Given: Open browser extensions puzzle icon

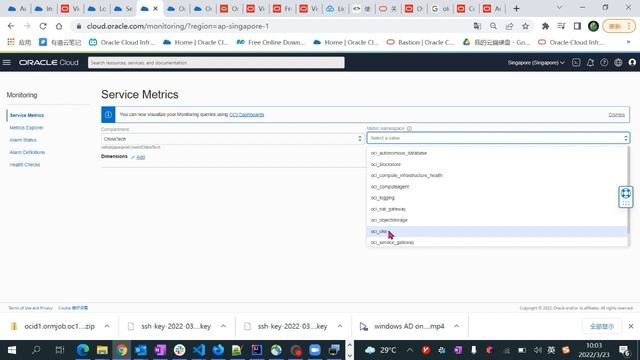Looking at the screenshot, I should coord(545,26).
